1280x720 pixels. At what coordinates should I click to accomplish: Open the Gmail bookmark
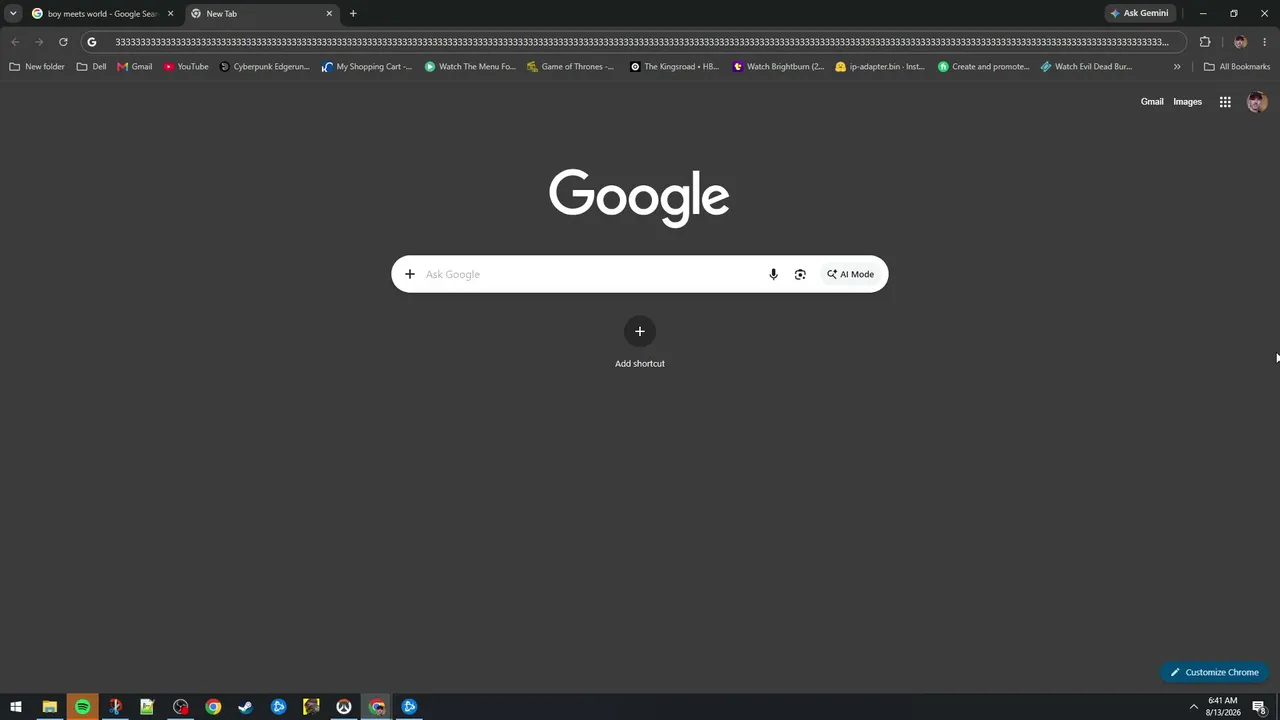pyautogui.click(x=135, y=67)
